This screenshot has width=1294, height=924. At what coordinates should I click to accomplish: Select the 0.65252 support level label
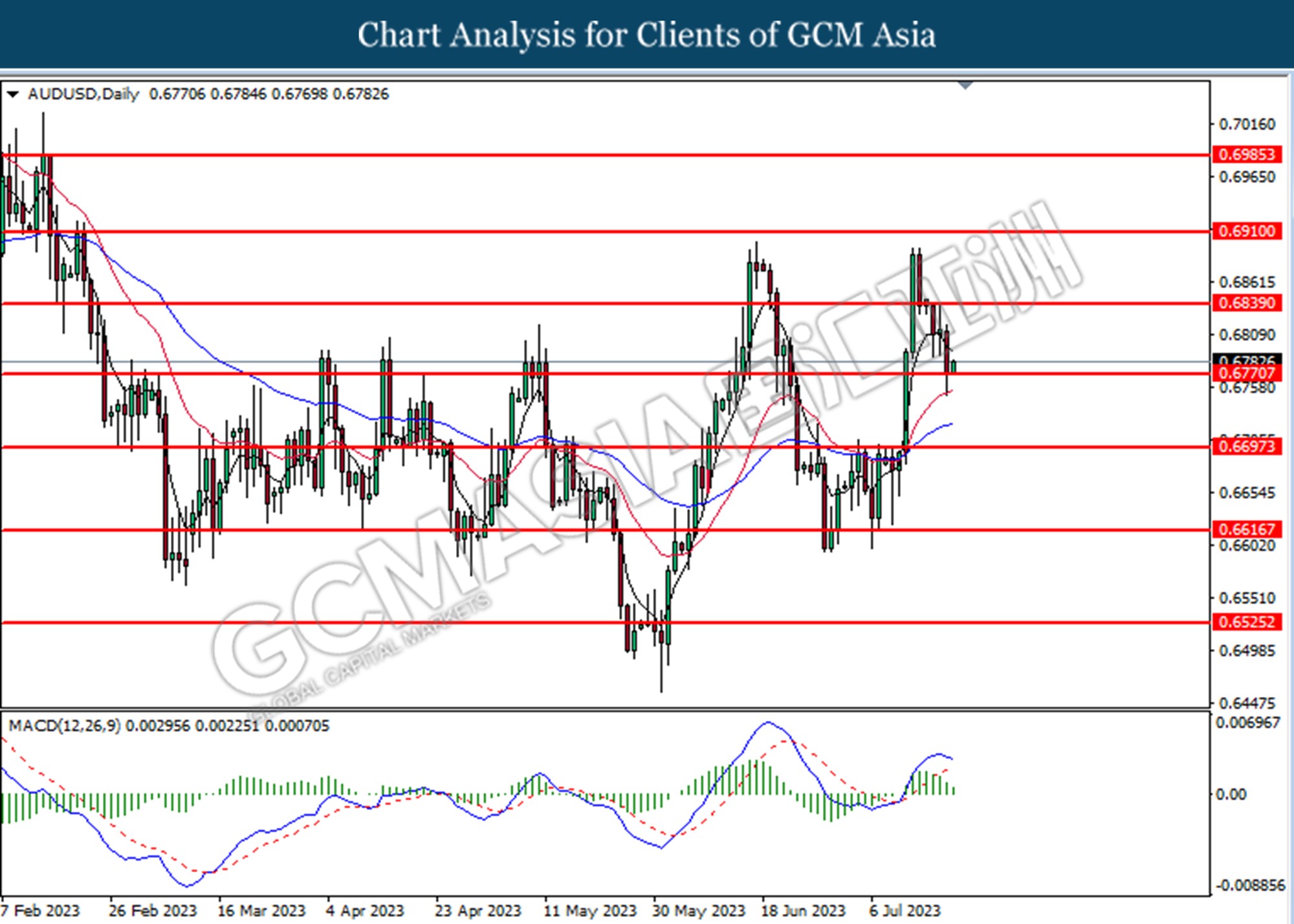coord(1246,622)
